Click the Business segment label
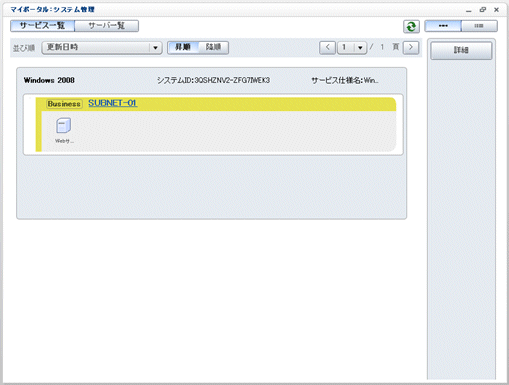Viewport: 509px width, 385px height. (64, 104)
